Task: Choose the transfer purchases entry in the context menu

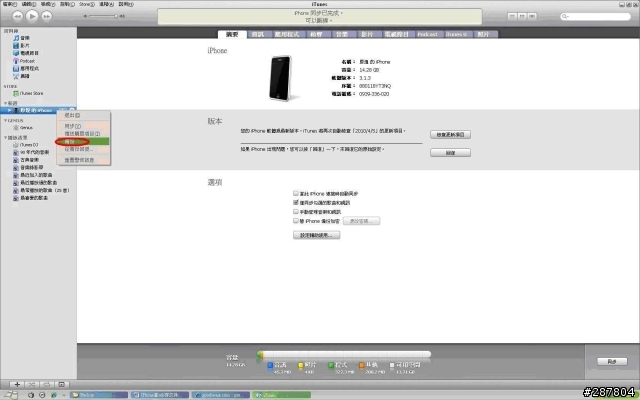Action: pyautogui.click(x=83, y=134)
